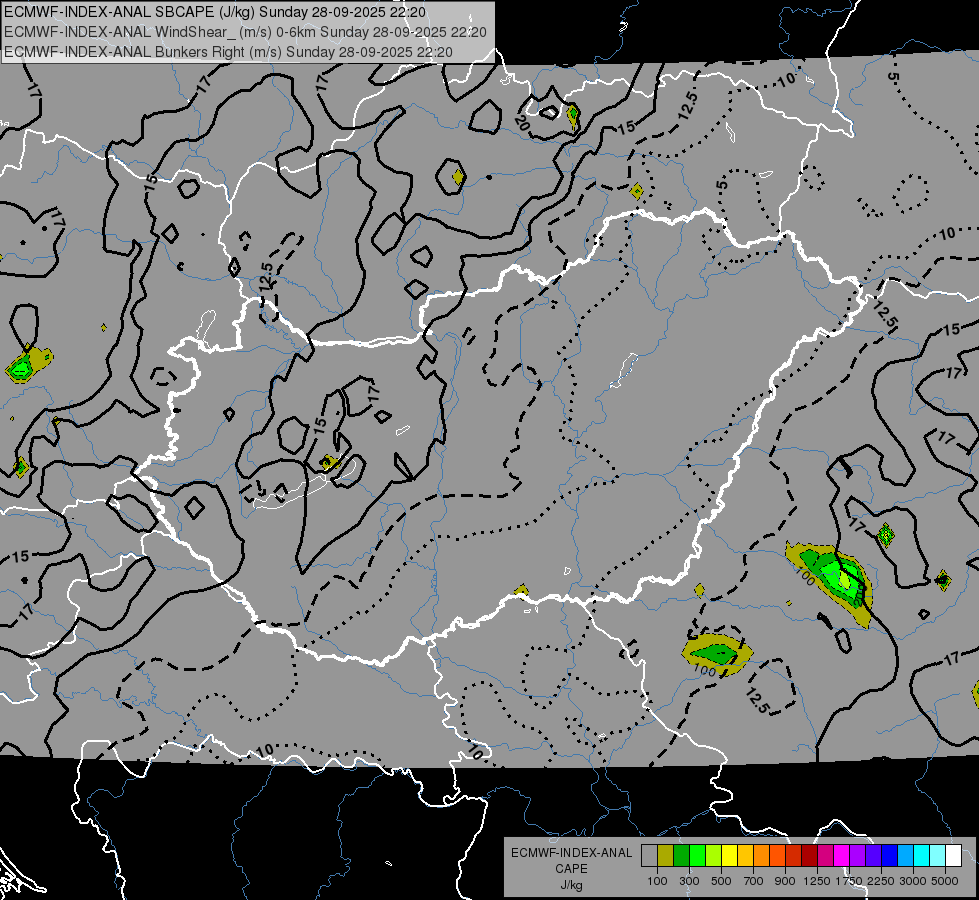
Task: Select the WindShear 0-6km header line
Action: tap(245, 32)
